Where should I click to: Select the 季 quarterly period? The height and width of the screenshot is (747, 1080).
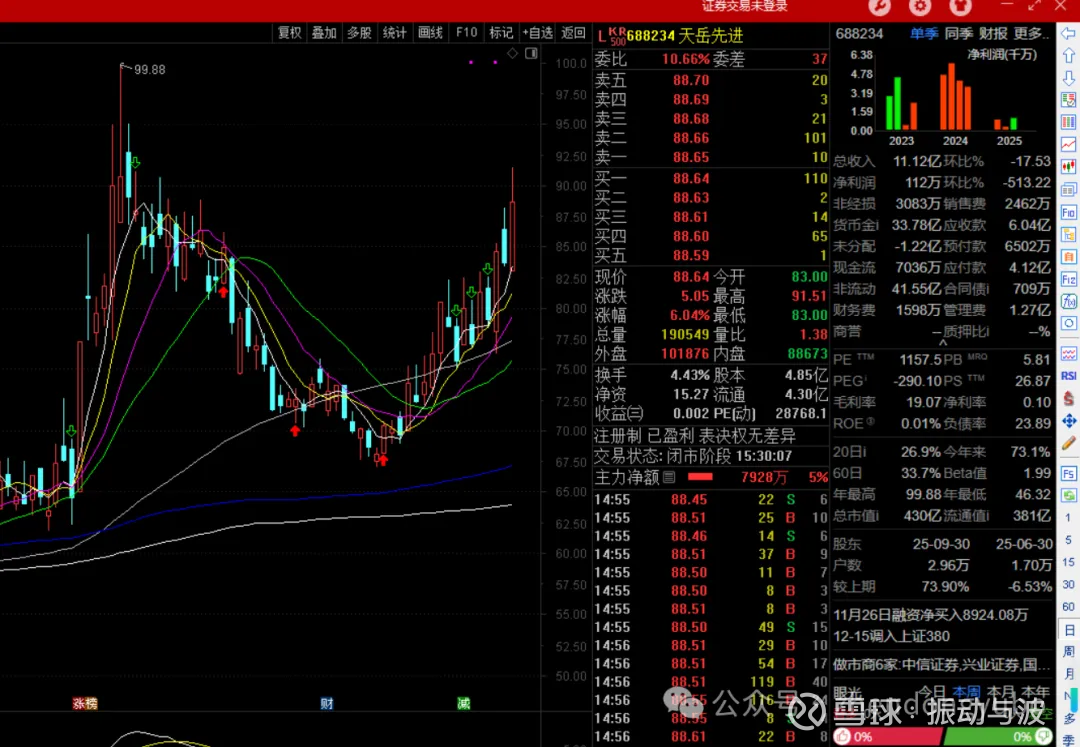point(1068,739)
